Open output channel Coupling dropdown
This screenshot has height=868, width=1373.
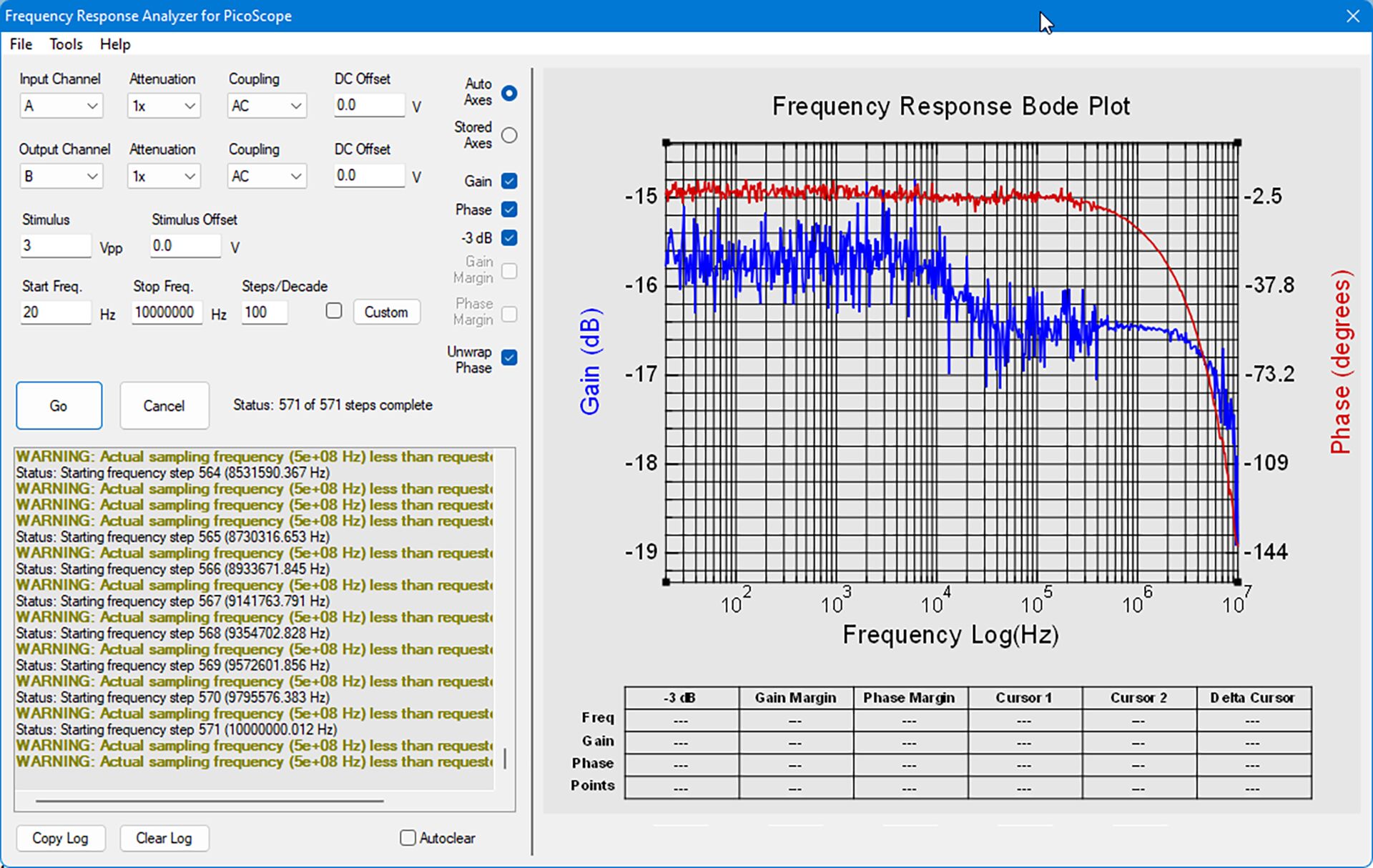coord(267,176)
